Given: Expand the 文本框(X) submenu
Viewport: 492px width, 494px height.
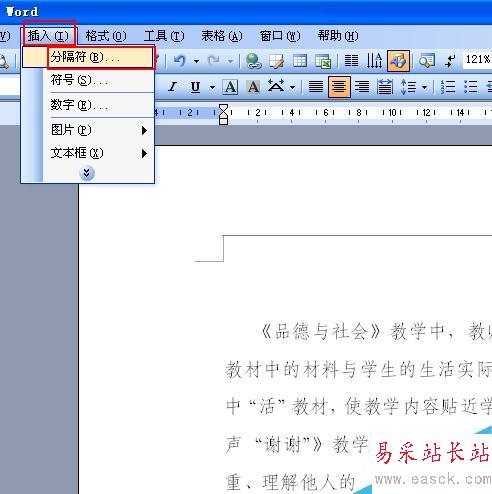Looking at the screenshot, I should click(x=88, y=153).
